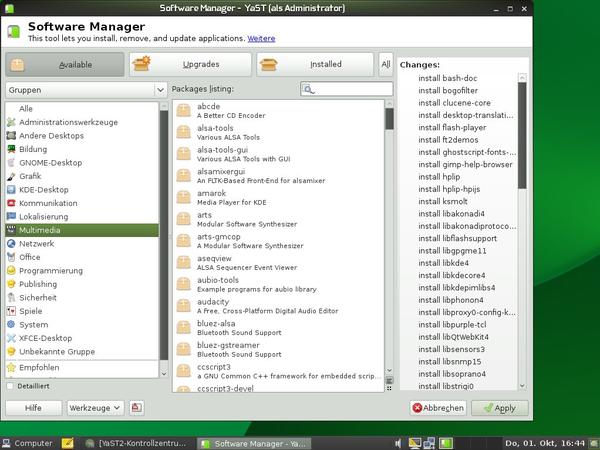This screenshot has width=600, height=450.
Task: Open Computer menu in taskbar
Action: 28,443
